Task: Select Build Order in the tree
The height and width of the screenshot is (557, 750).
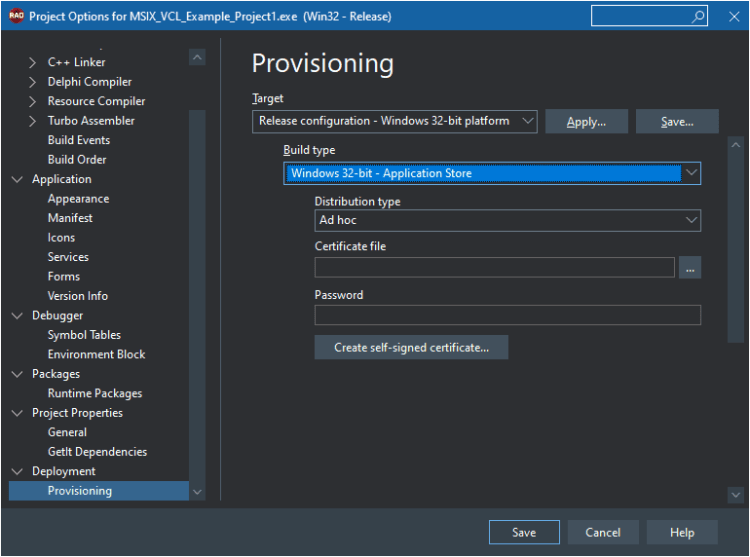Action: tap(77, 160)
